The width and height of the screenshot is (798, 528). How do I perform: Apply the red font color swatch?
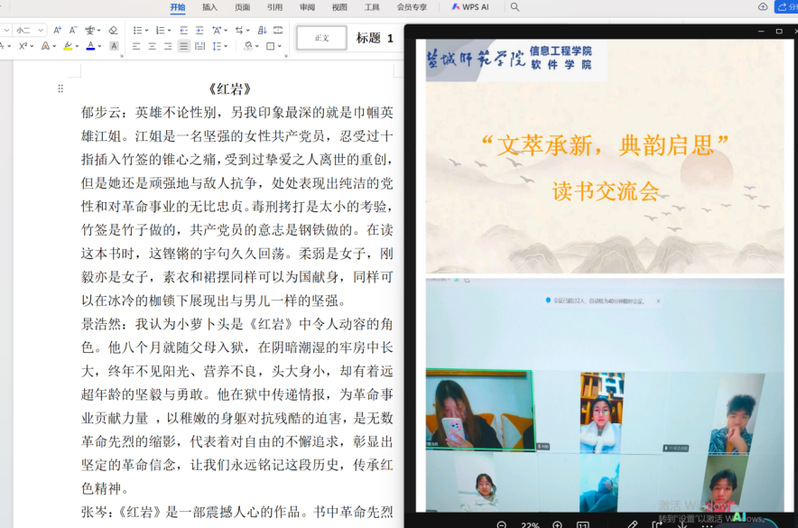(91, 46)
